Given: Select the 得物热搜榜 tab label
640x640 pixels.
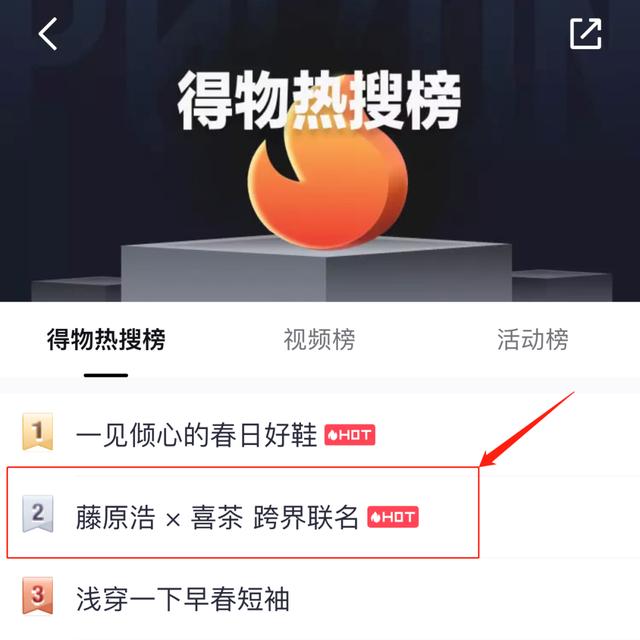Looking at the screenshot, I should [x=106, y=339].
